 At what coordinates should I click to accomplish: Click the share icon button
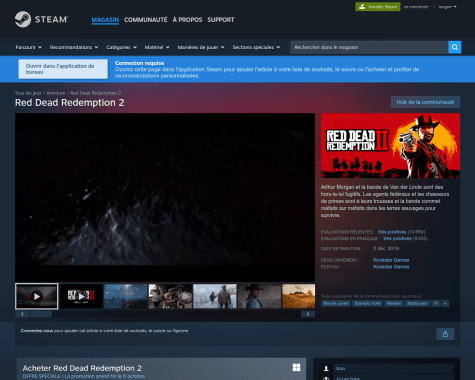(445, 334)
